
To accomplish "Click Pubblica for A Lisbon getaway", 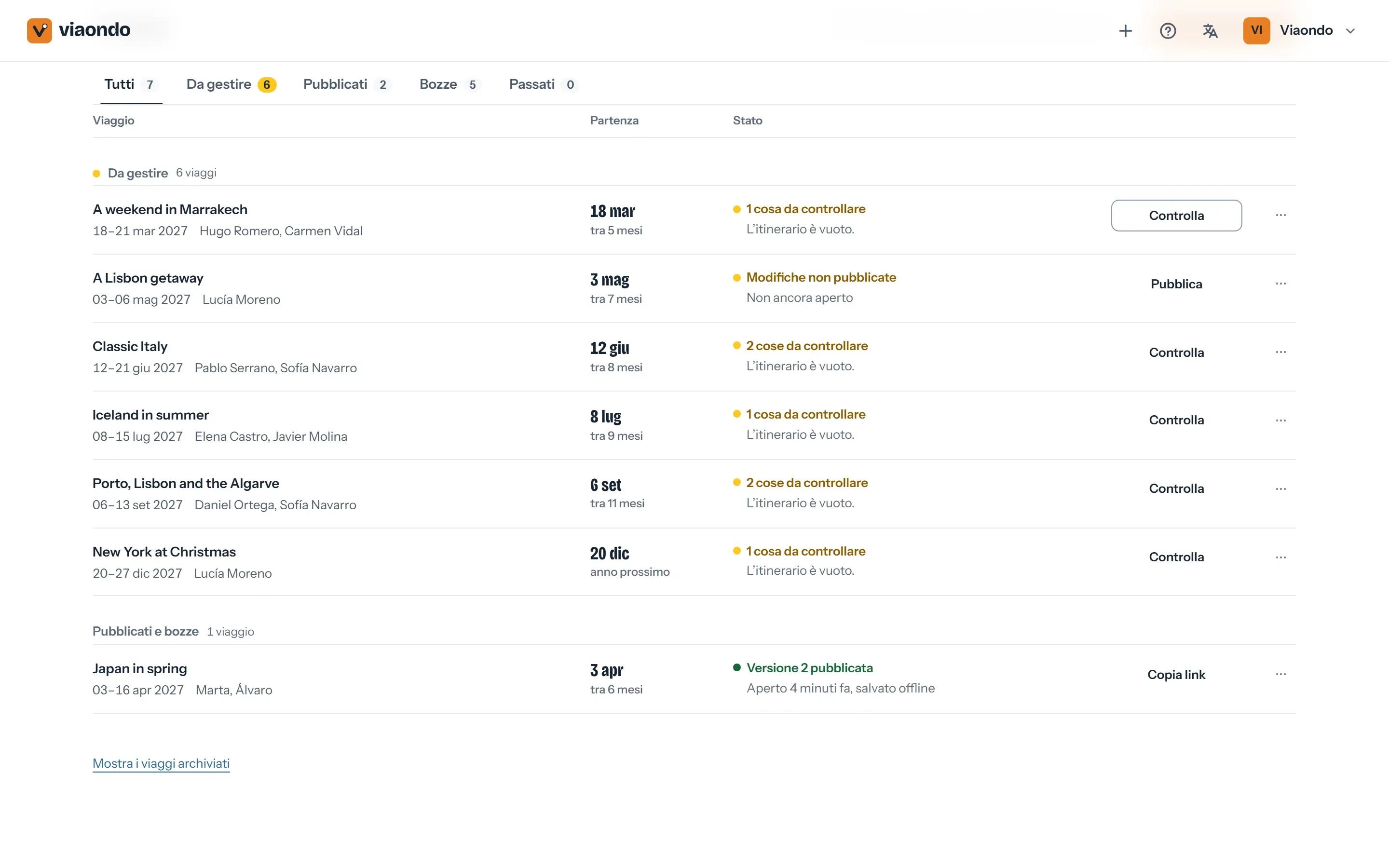I will [x=1176, y=284].
